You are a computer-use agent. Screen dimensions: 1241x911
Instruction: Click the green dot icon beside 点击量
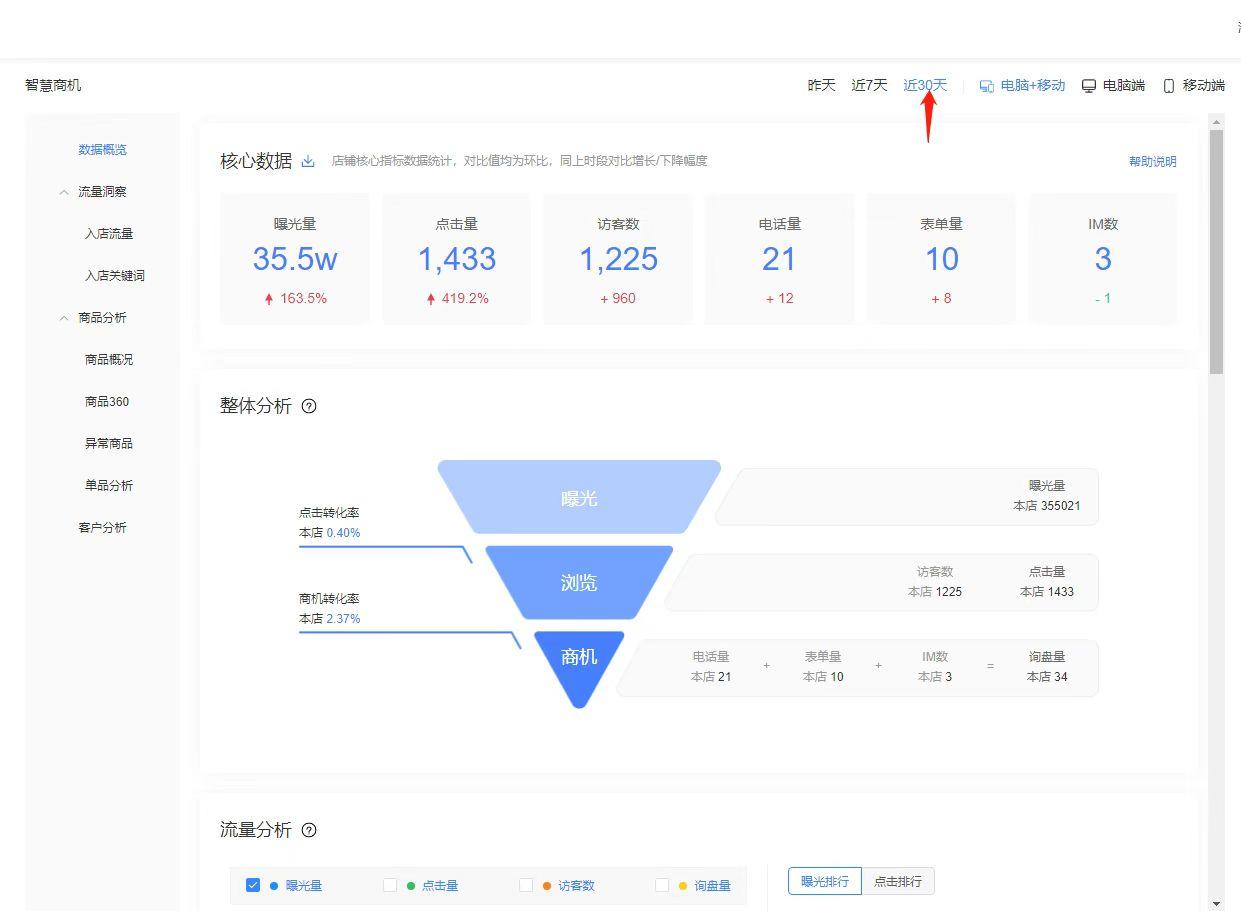tap(411, 885)
